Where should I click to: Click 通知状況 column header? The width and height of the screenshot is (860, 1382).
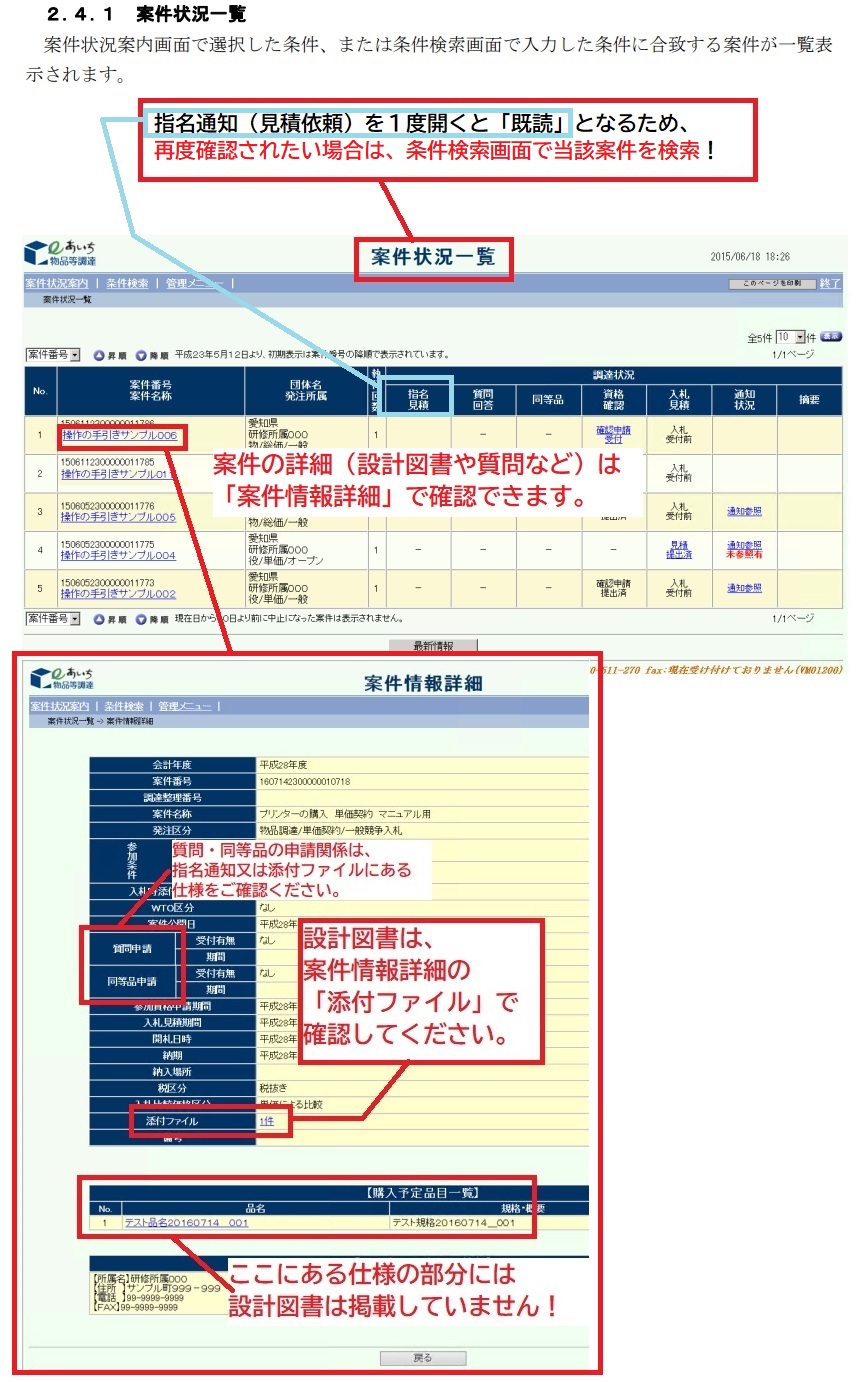click(744, 400)
